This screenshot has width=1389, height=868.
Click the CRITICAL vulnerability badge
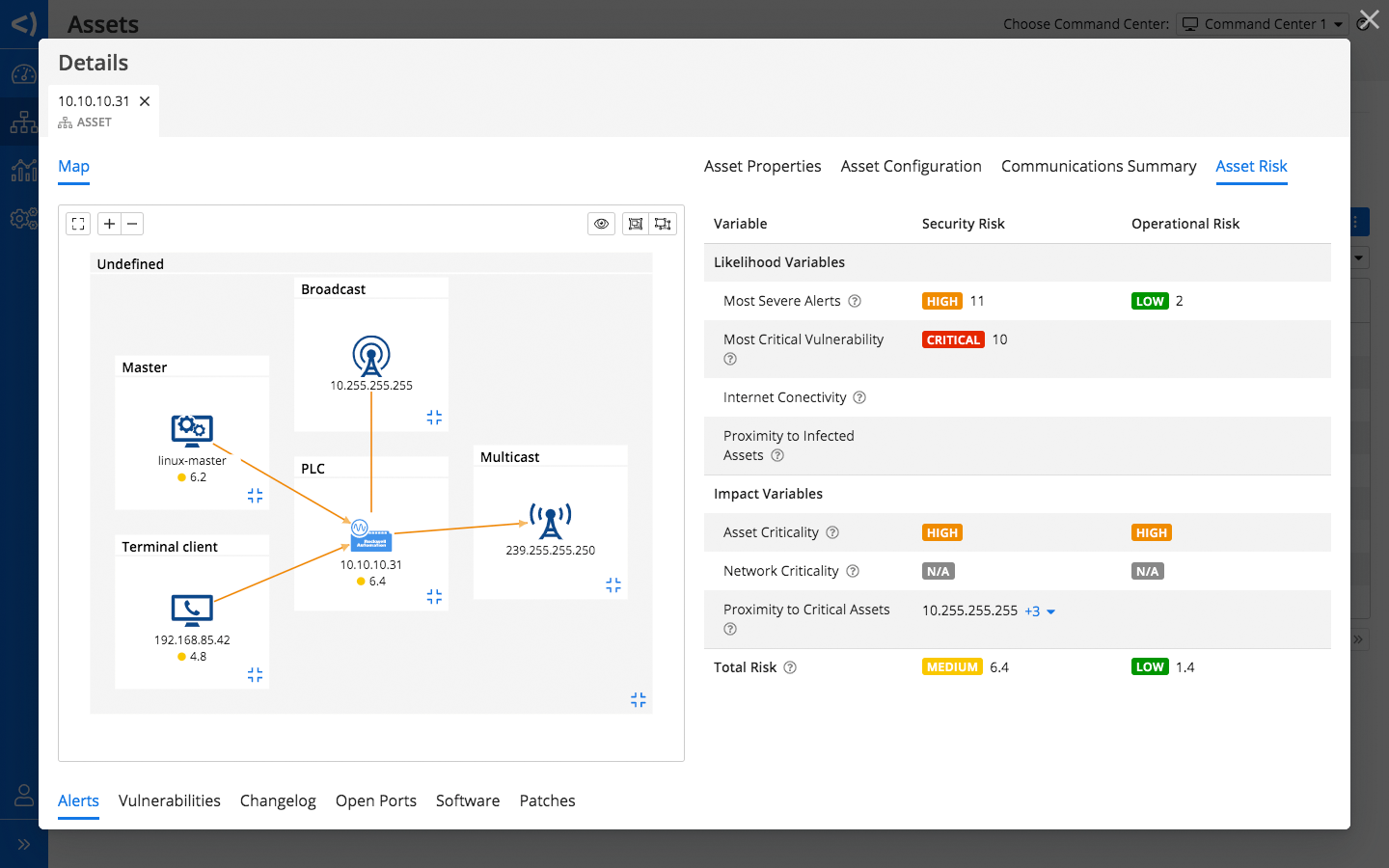point(952,339)
